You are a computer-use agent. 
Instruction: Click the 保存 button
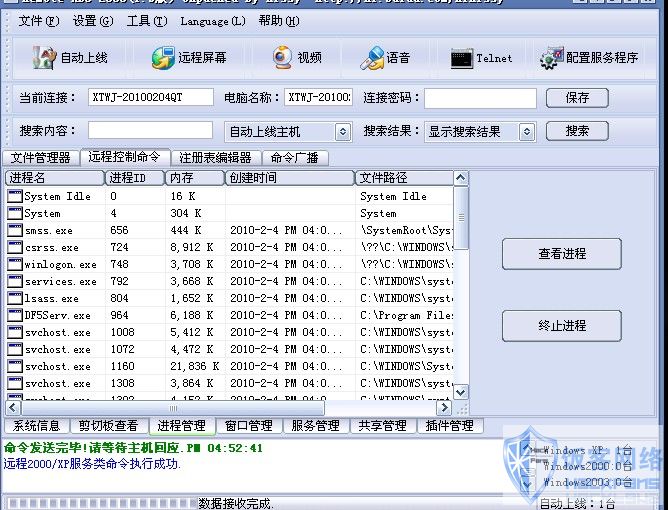[x=577, y=98]
